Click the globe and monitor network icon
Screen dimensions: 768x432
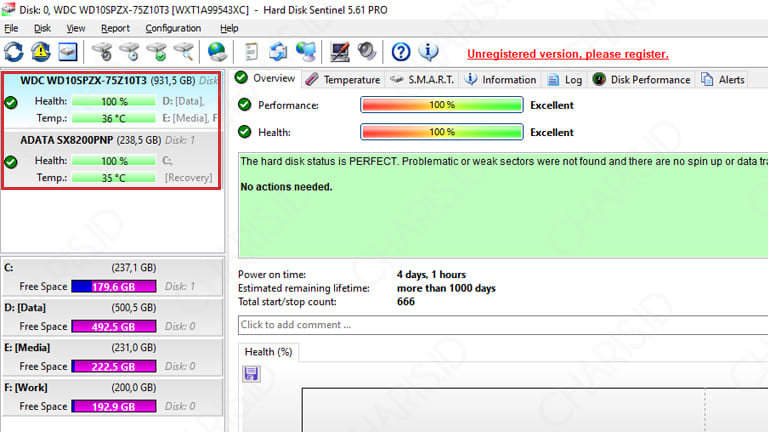(x=306, y=51)
